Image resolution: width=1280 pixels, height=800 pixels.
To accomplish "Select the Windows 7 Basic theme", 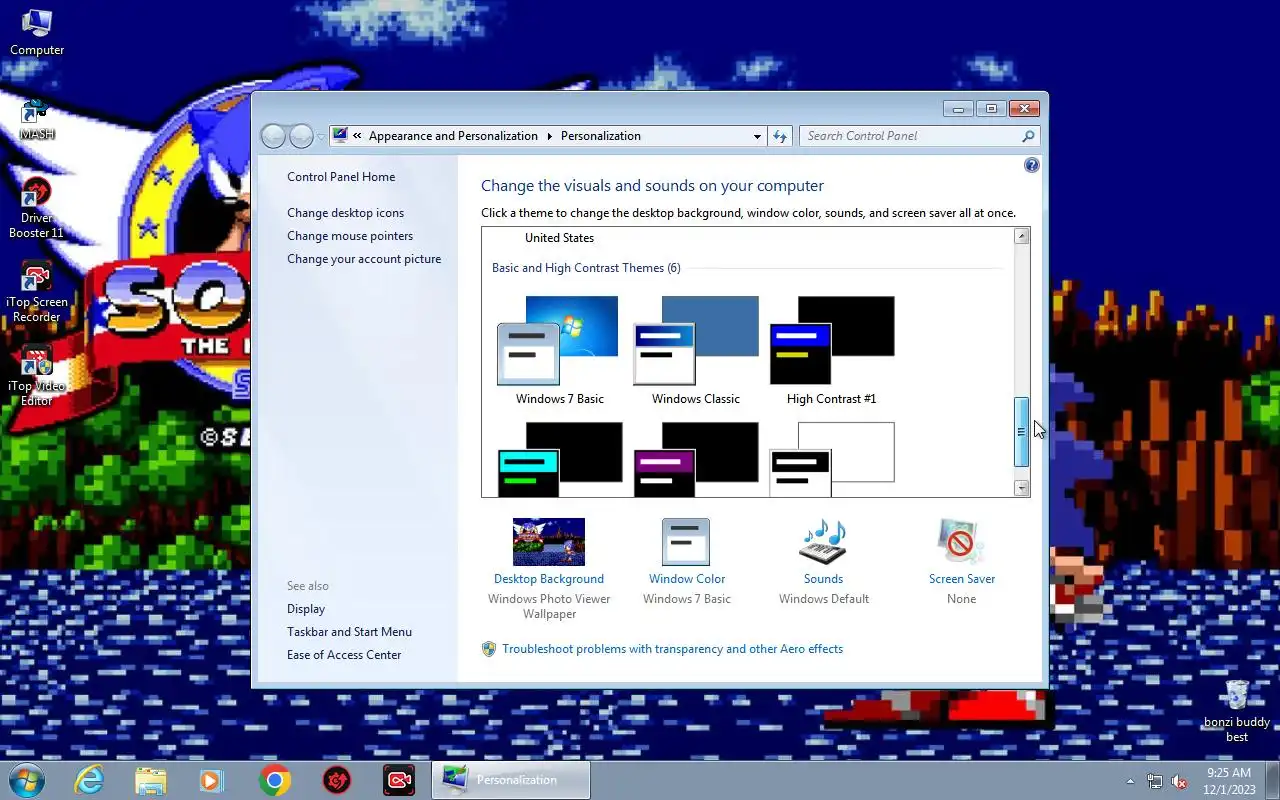I will 559,349.
